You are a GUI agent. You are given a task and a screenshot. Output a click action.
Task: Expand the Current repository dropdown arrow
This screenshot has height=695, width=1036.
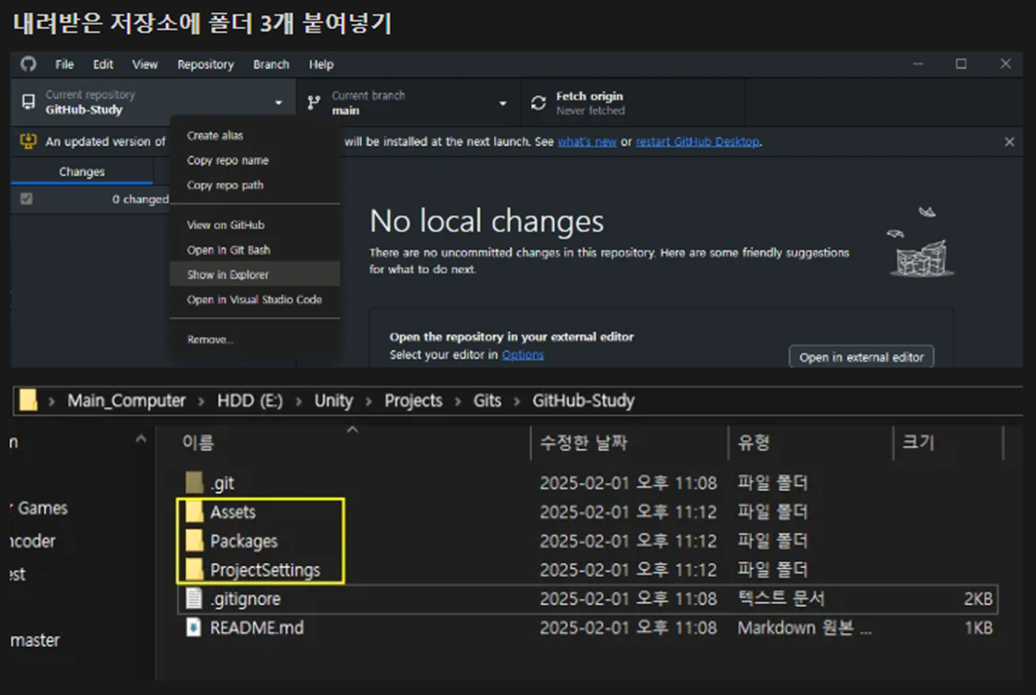pyautogui.click(x=279, y=102)
